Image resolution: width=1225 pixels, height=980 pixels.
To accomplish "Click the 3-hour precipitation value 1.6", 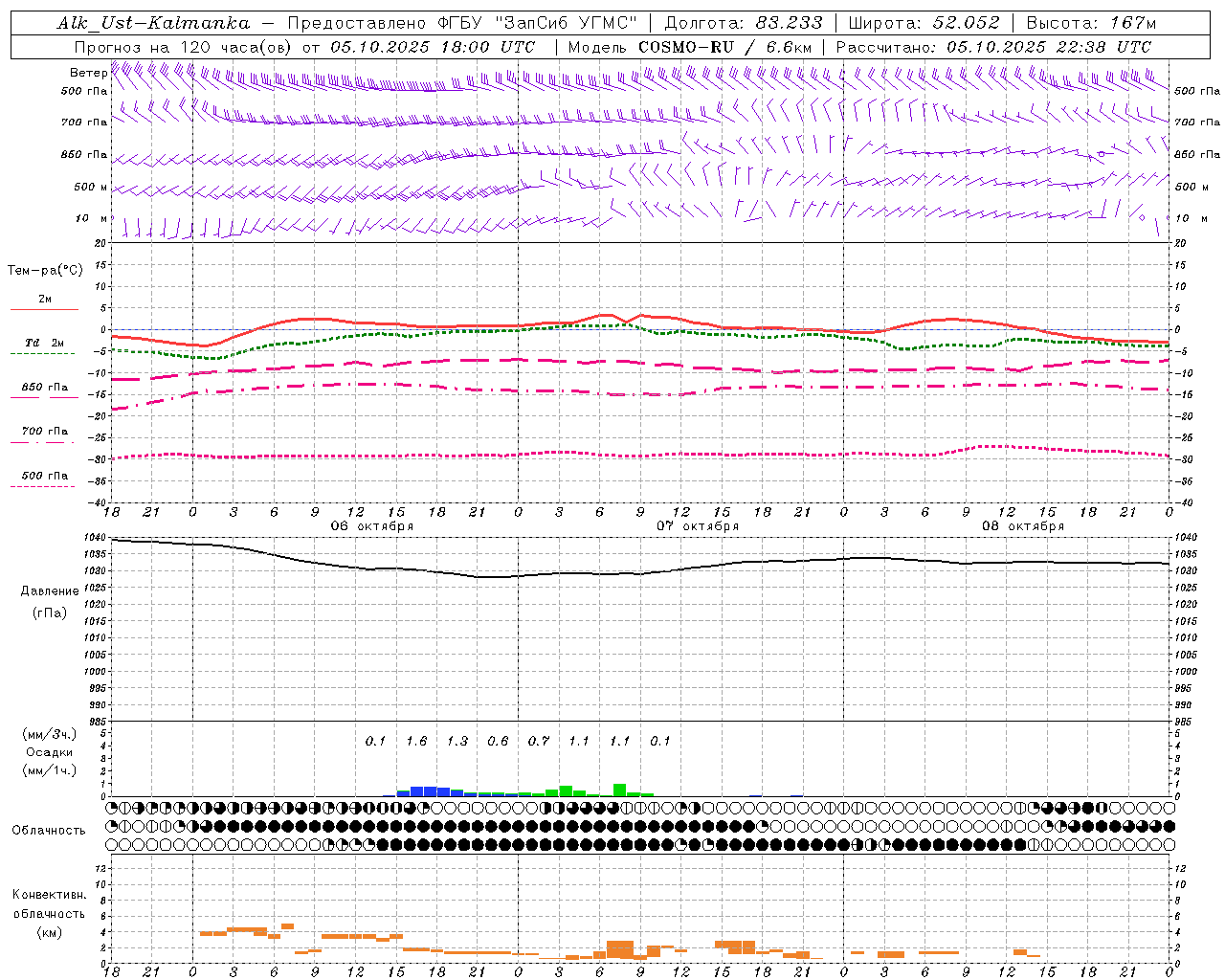I will coord(416,742).
